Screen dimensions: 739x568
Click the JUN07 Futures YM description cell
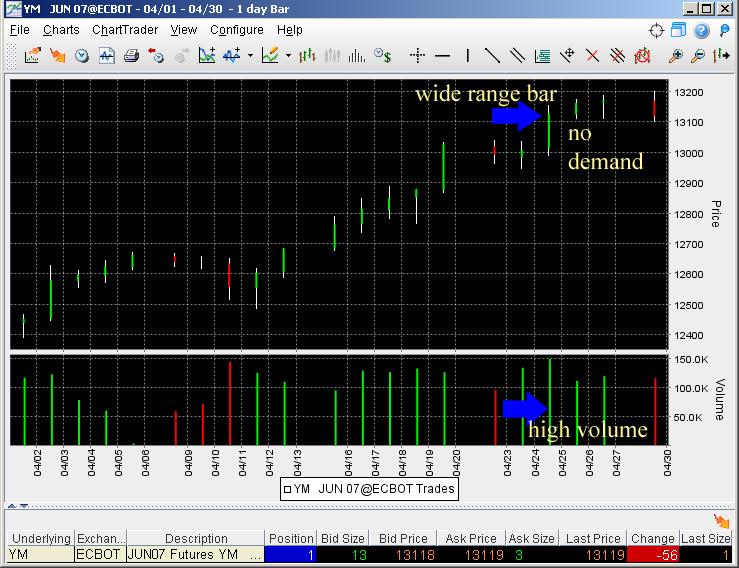[x=196, y=555]
